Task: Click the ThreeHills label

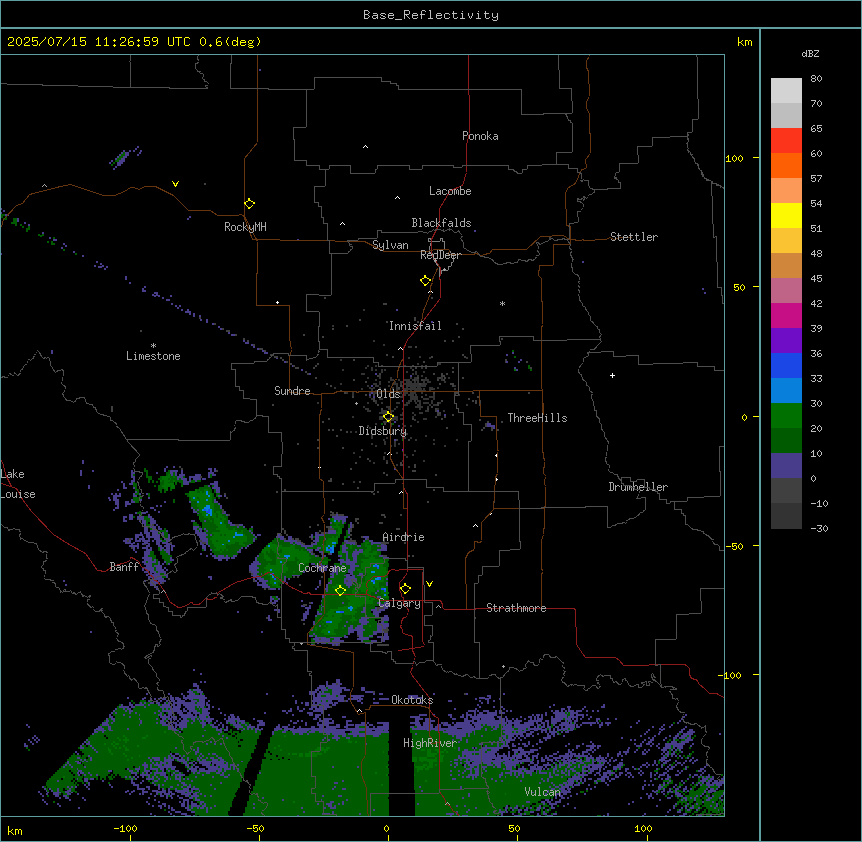Action: 537,418
